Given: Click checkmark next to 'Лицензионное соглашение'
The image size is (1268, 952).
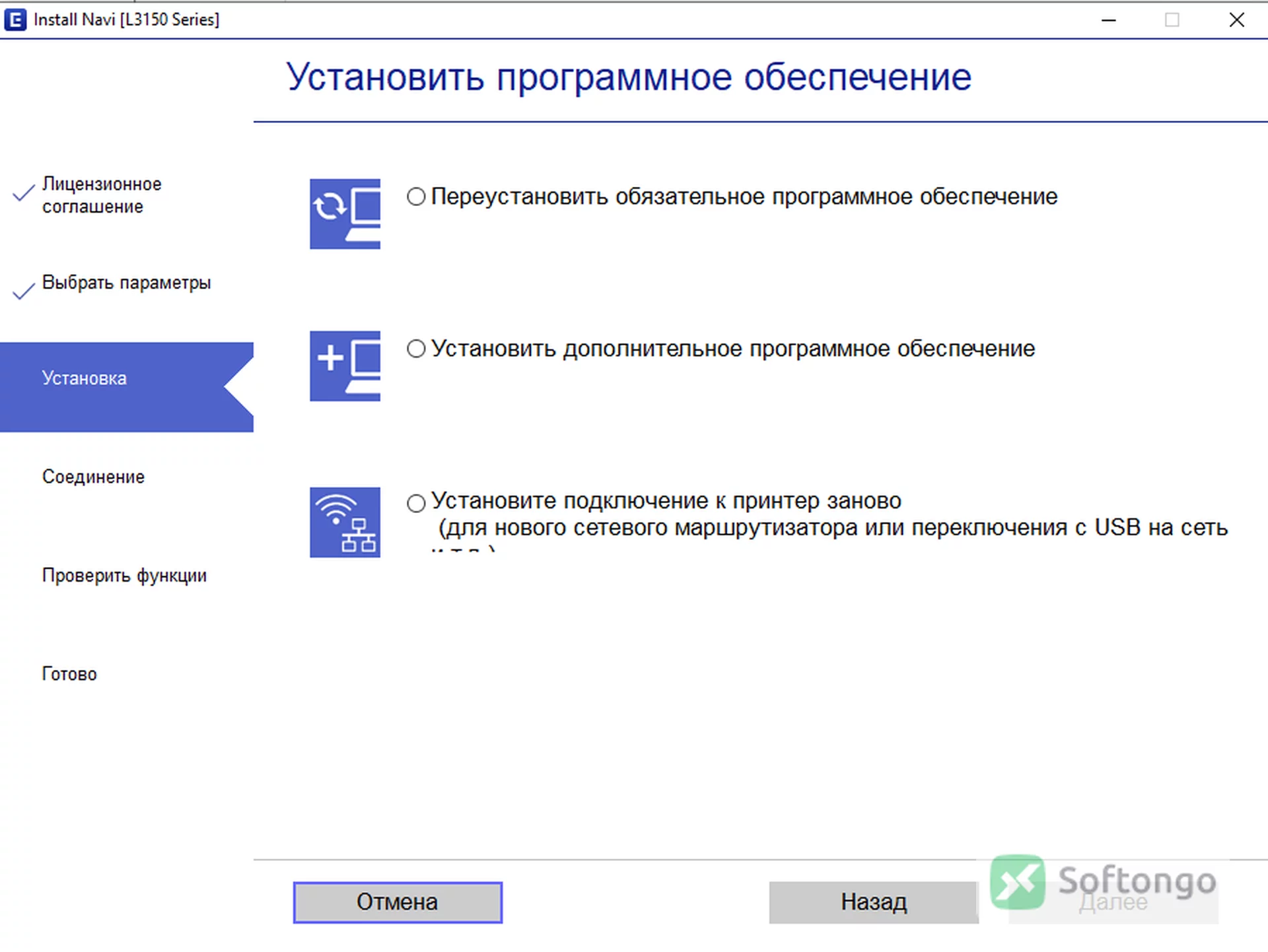Looking at the screenshot, I should pyautogui.click(x=24, y=191).
